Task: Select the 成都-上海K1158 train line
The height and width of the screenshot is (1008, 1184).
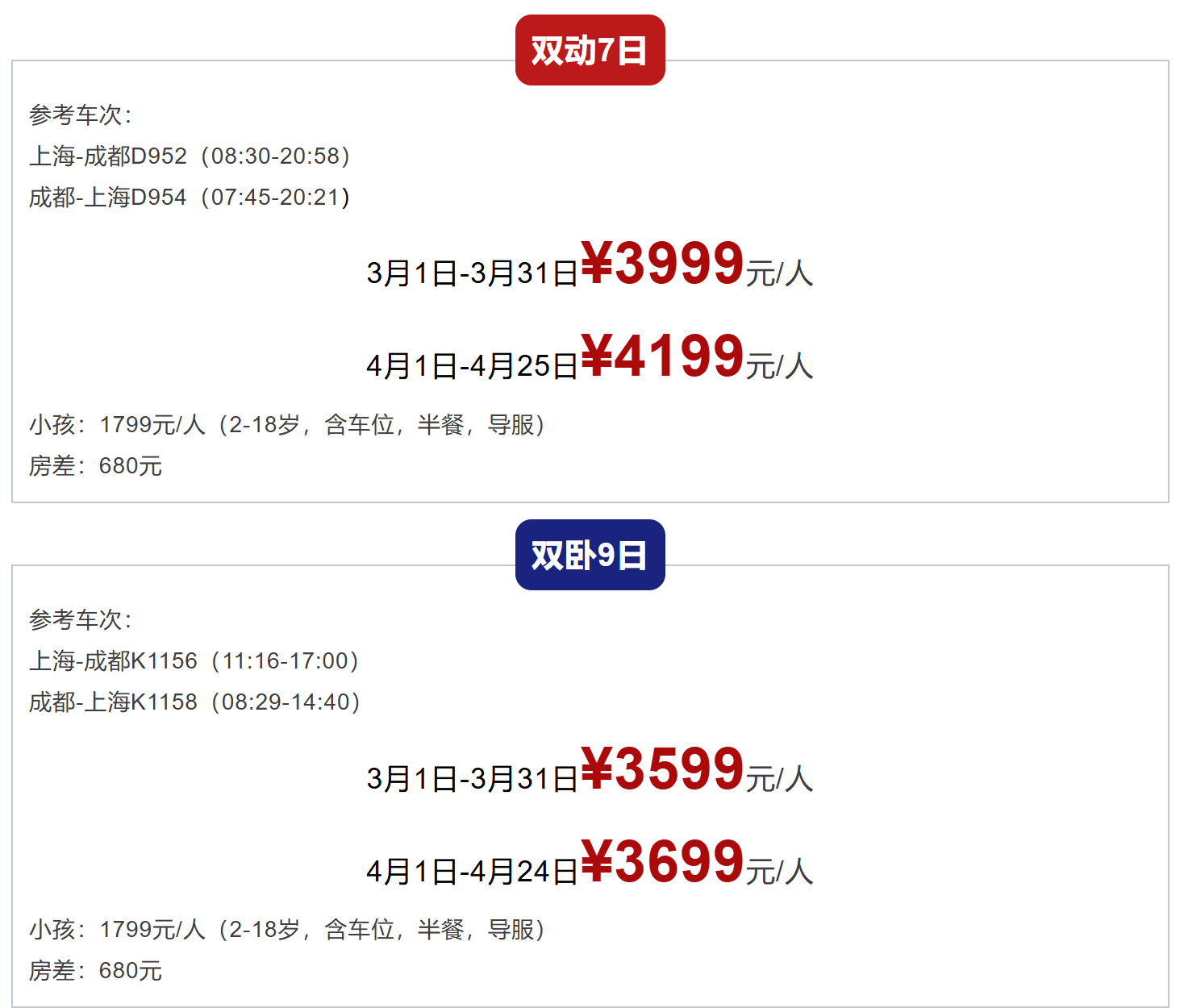Action: click(x=194, y=702)
